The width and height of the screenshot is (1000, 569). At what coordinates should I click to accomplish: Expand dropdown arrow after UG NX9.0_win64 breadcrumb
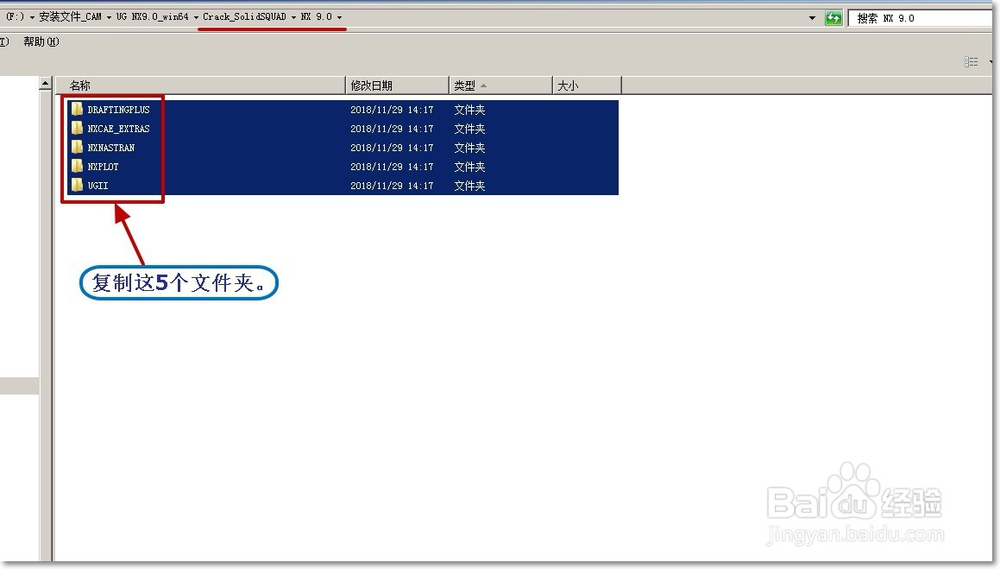(x=196, y=17)
